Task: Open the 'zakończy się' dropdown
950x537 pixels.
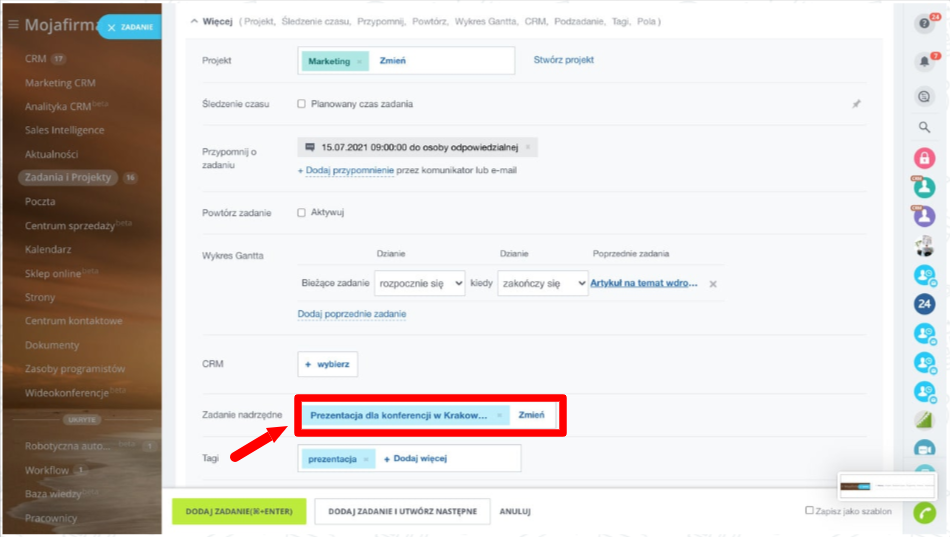Action: pyautogui.click(x=542, y=284)
